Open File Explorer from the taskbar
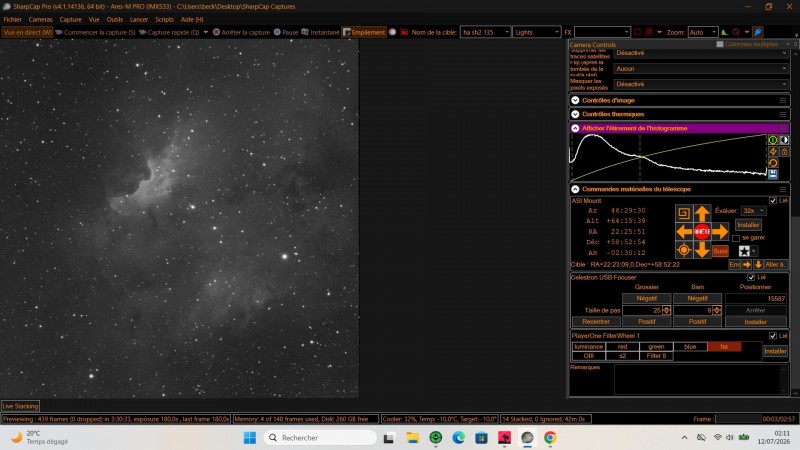The width and height of the screenshot is (800, 450). (x=412, y=438)
